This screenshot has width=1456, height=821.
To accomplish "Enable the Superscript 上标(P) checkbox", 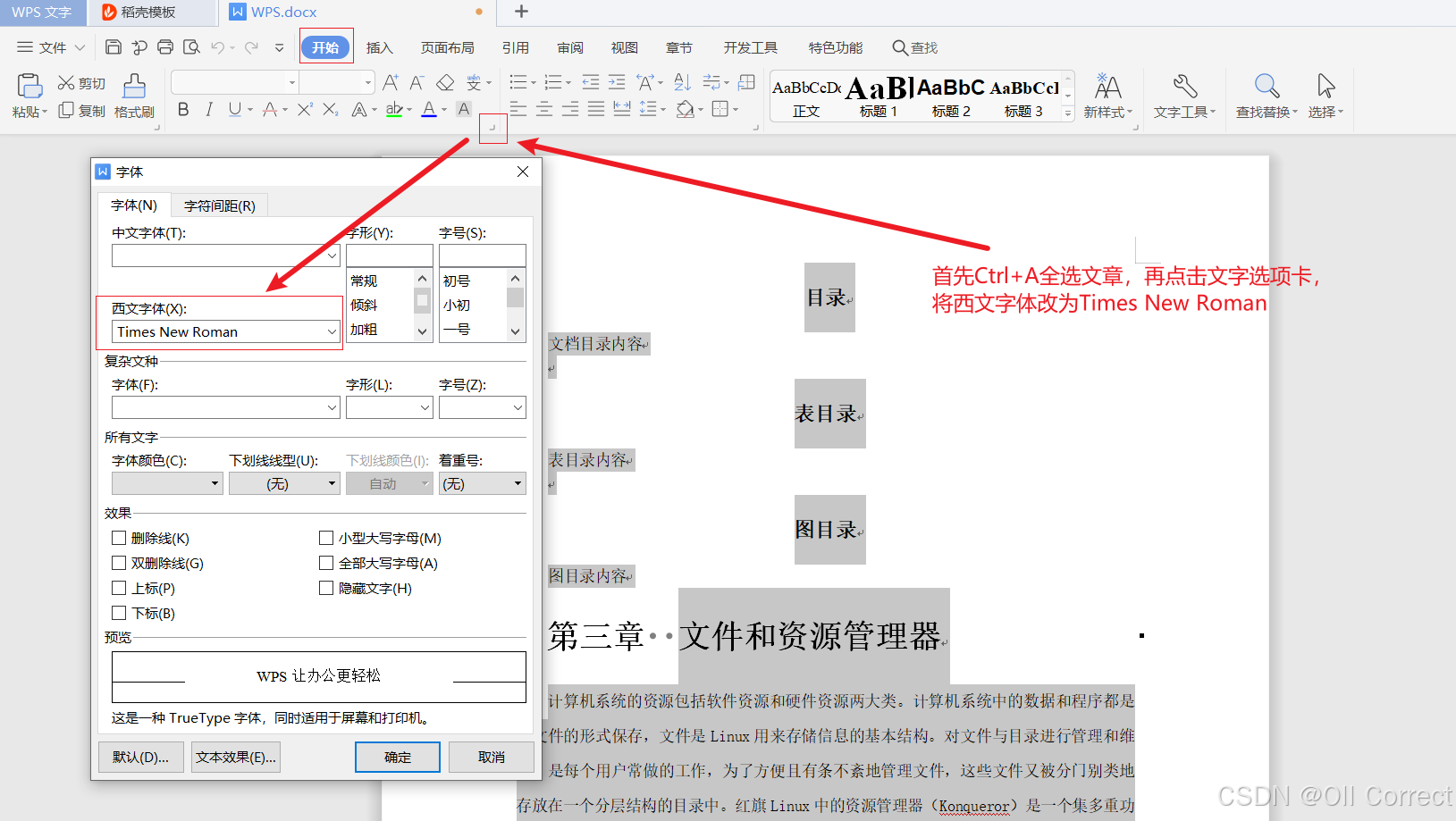I will [x=119, y=588].
